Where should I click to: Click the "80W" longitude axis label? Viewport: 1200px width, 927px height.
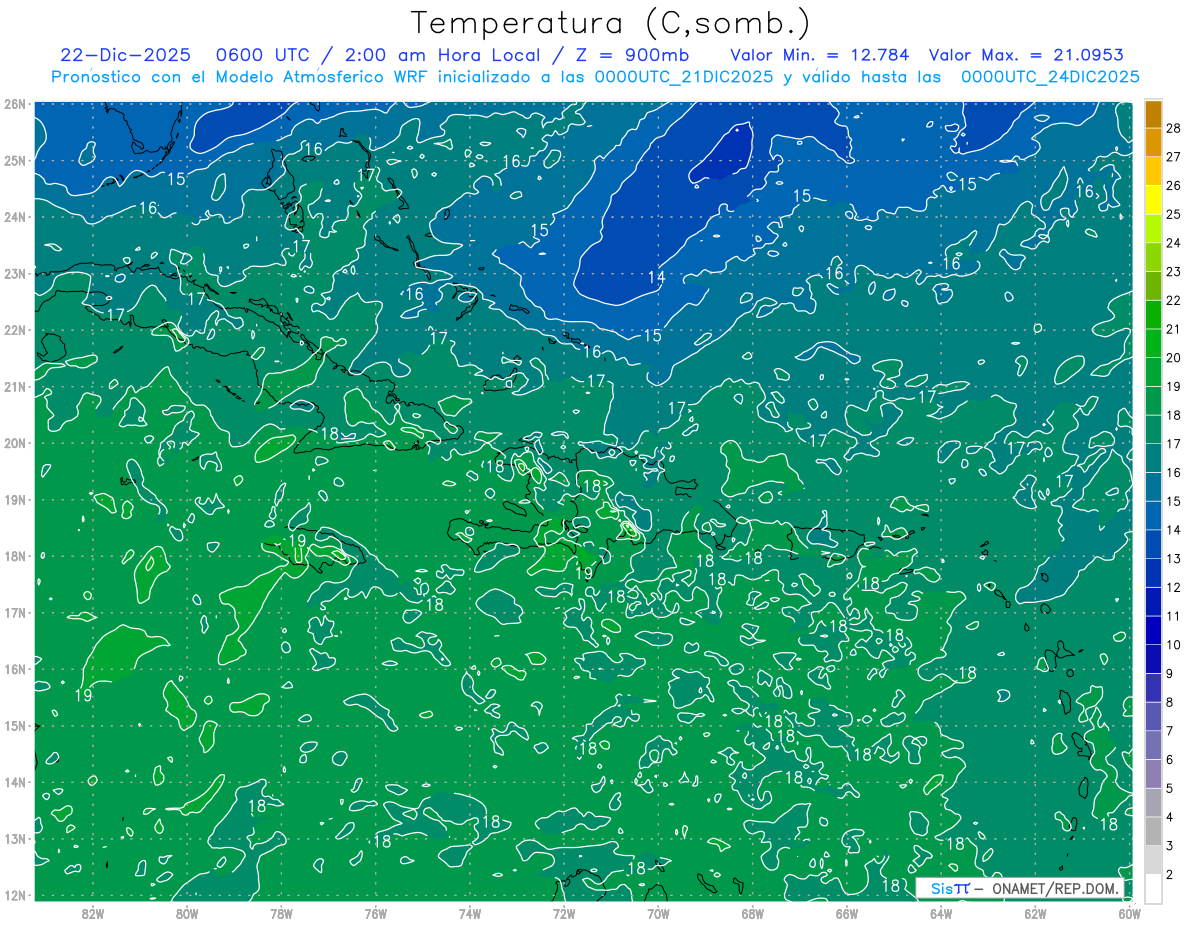(x=187, y=913)
